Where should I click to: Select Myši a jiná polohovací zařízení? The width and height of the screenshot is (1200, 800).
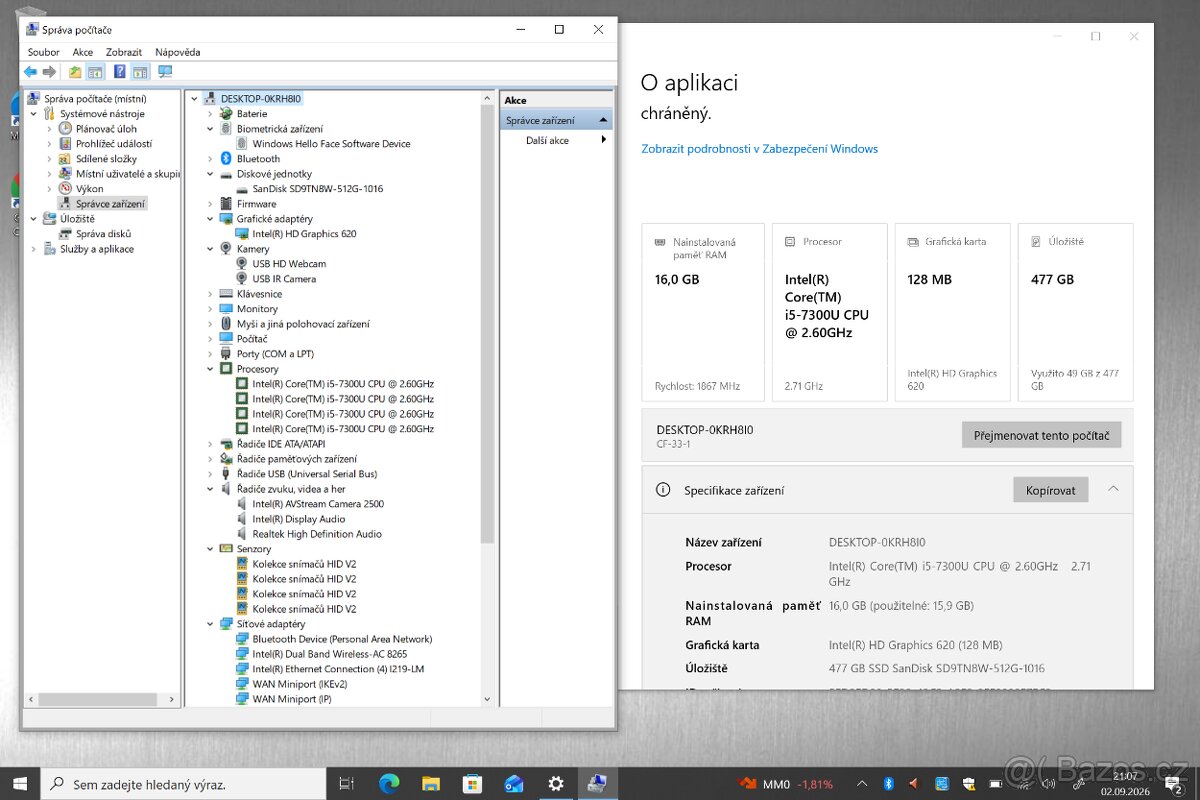(x=303, y=324)
